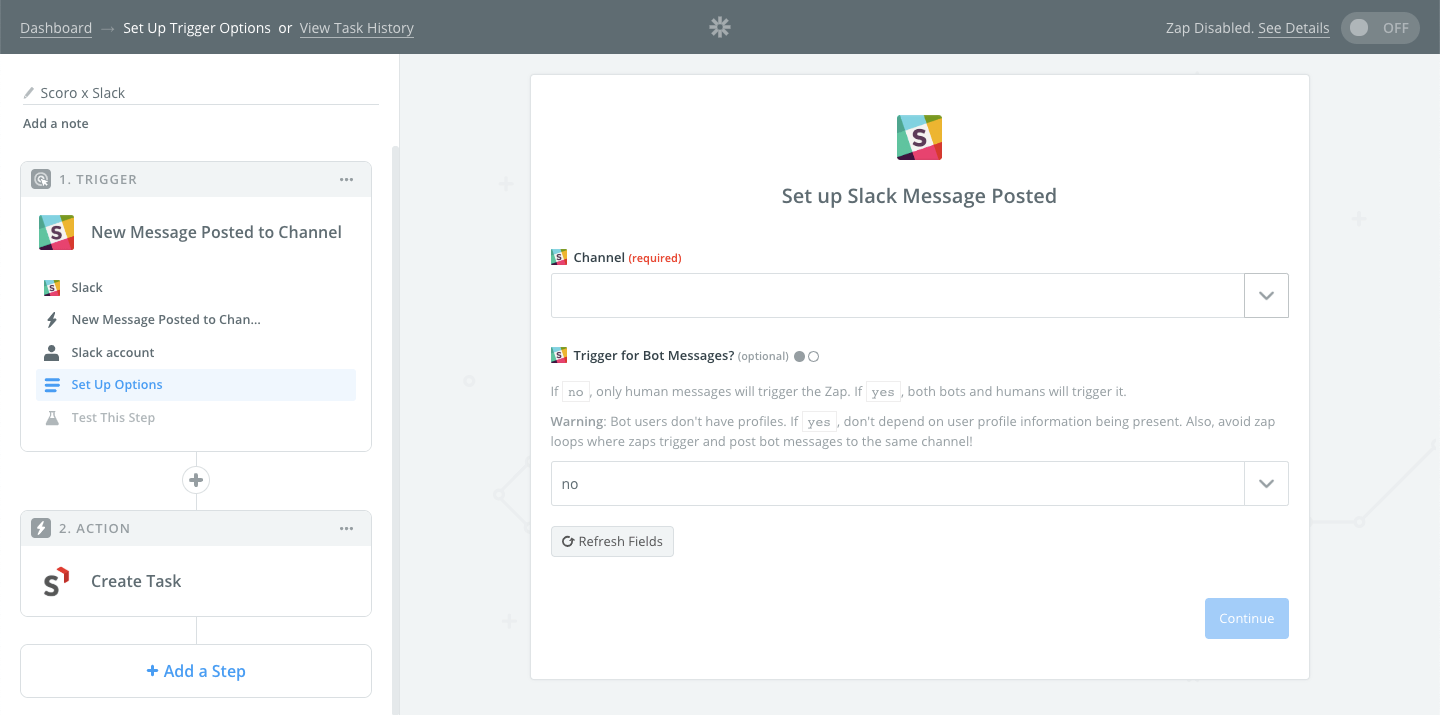1440x715 pixels.
Task: Open the action step three-dots menu
Action: tap(346, 529)
